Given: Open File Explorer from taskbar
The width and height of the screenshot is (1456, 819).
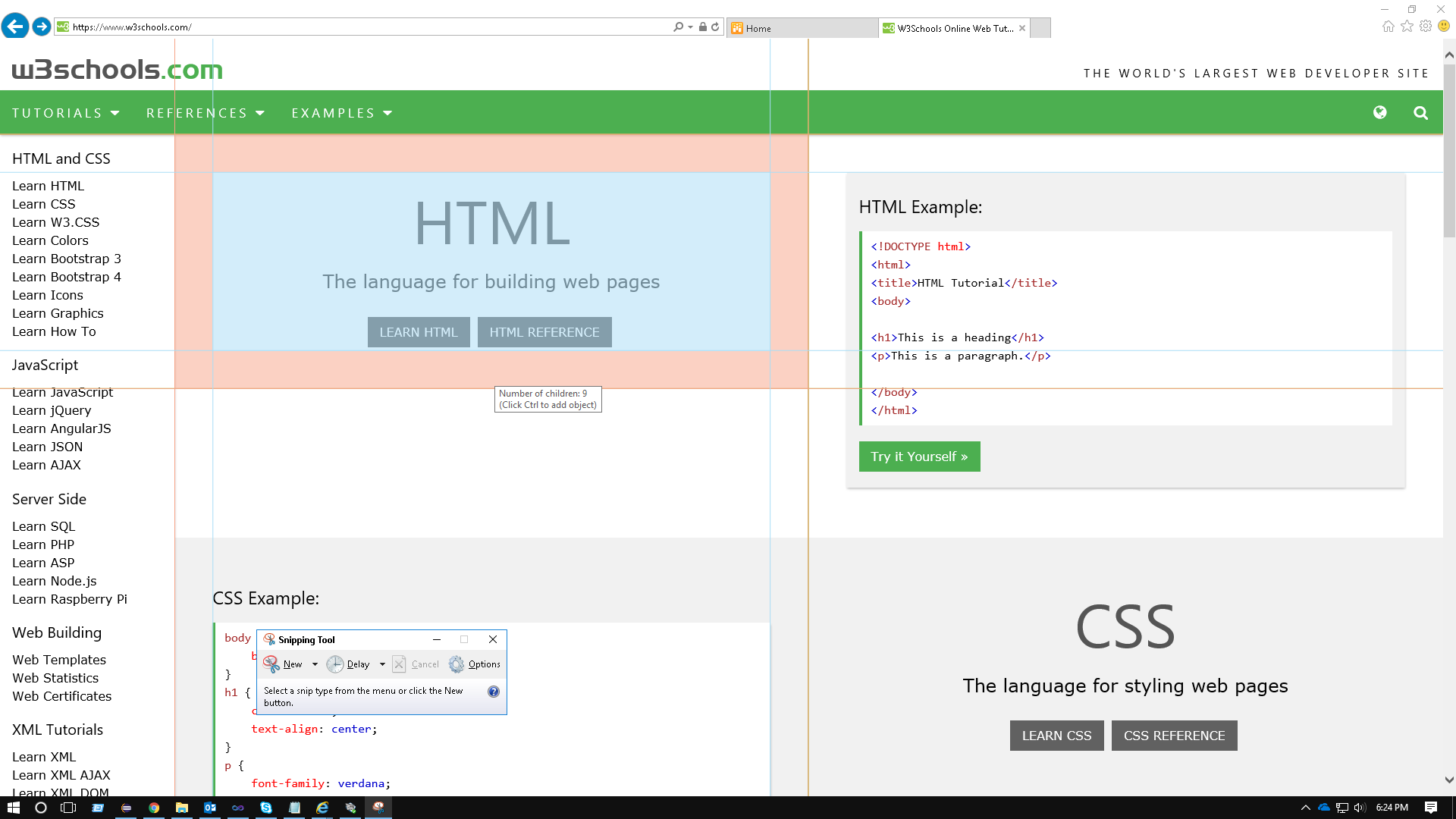Looking at the screenshot, I should coord(182,808).
